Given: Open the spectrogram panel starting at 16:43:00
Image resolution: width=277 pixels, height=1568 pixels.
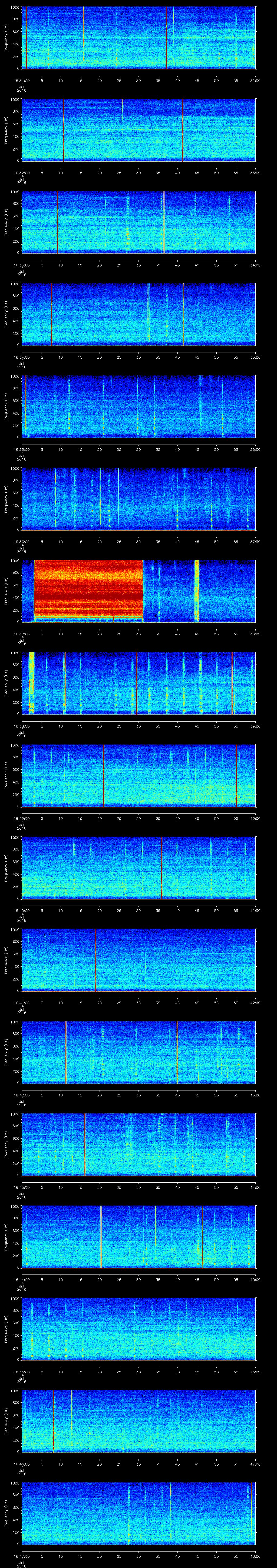Looking at the screenshot, I should click(x=139, y=1144).
